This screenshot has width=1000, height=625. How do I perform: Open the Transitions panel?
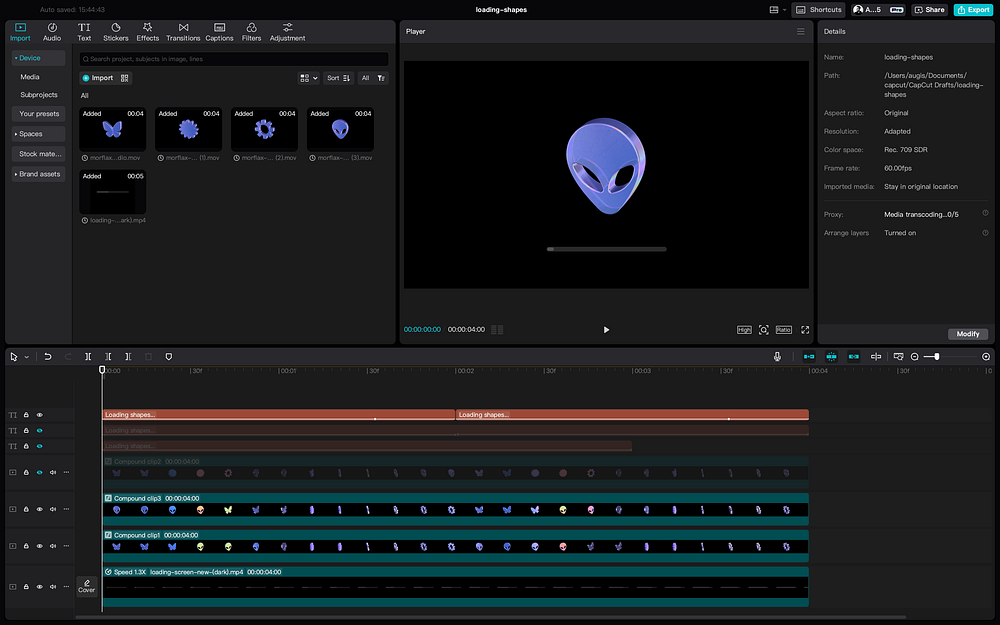pos(183,31)
